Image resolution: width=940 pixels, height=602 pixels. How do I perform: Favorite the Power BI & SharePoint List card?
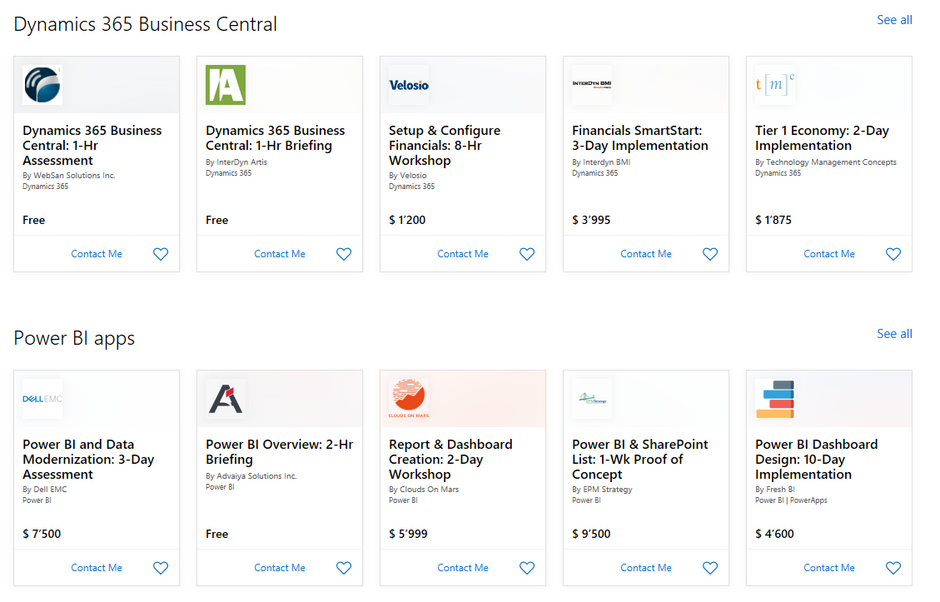[x=710, y=568]
